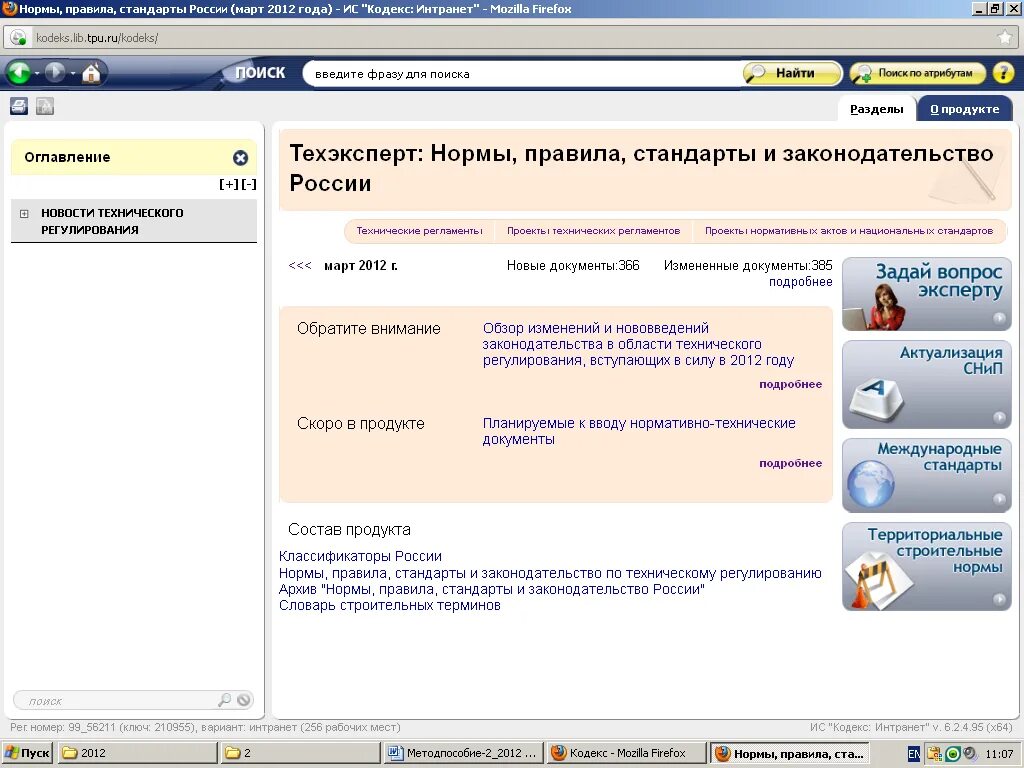1024x768 pixels.
Task: Switch to Кодекс - Mozilla Firefox window
Action: 626,753
